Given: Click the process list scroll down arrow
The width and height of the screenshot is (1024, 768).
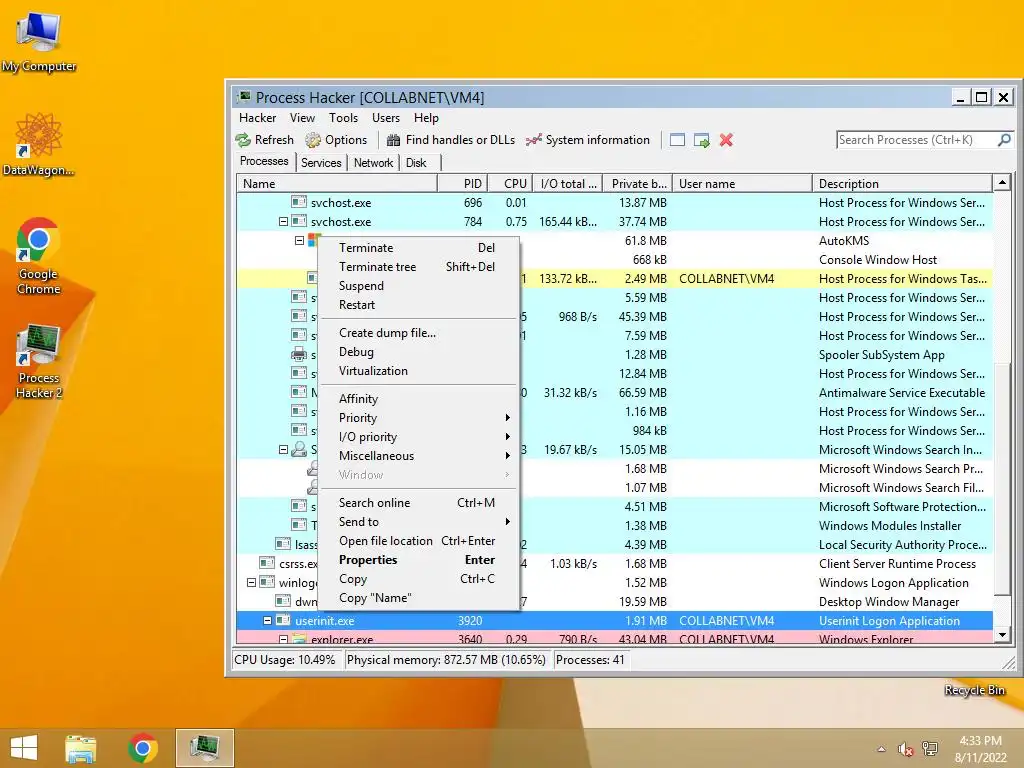Looking at the screenshot, I should click(1002, 635).
